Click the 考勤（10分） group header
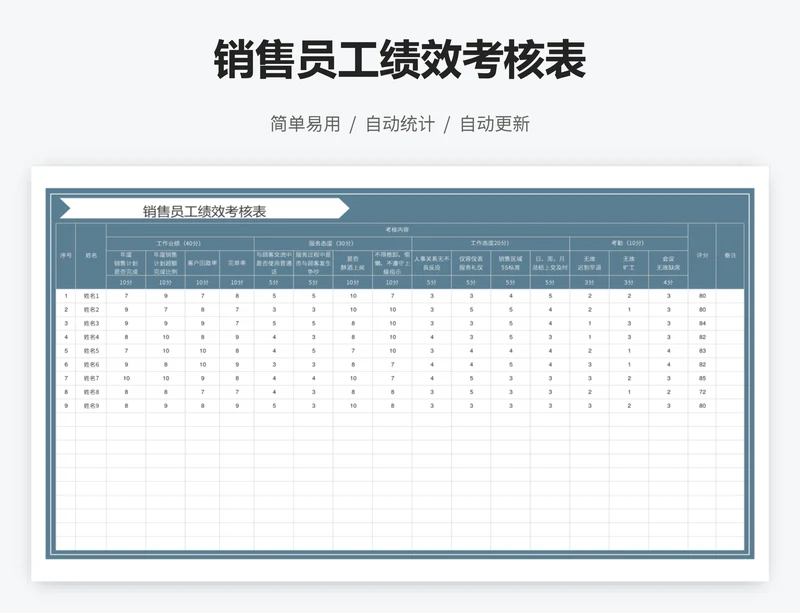 [x=628, y=243]
